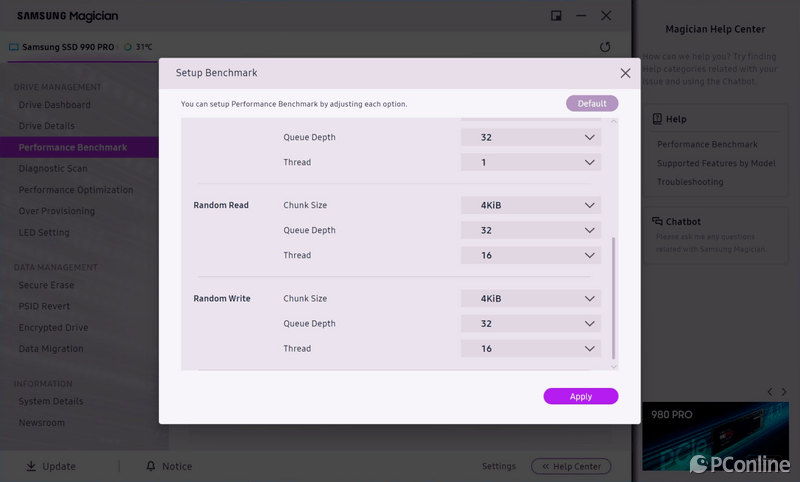The width and height of the screenshot is (800, 482).
Task: Click the picture-in-picture window icon
Action: tap(556, 16)
